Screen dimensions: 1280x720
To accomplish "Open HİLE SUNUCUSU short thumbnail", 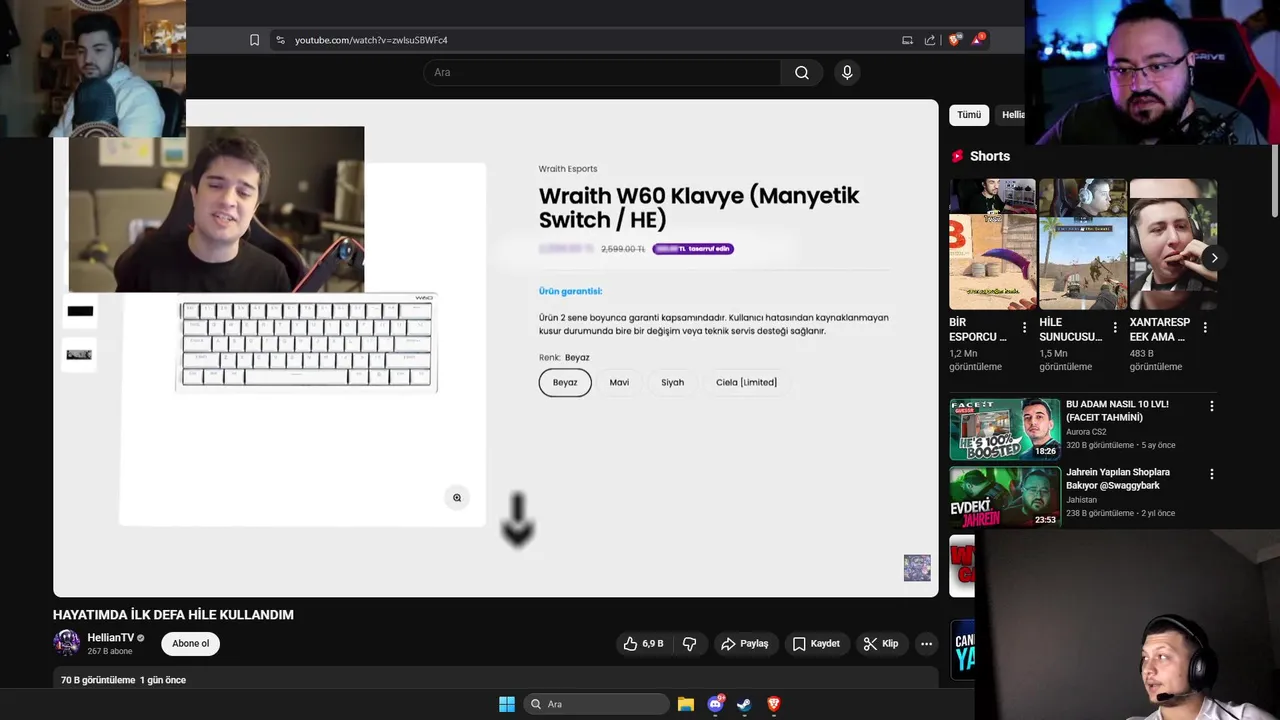I will pos(1083,244).
